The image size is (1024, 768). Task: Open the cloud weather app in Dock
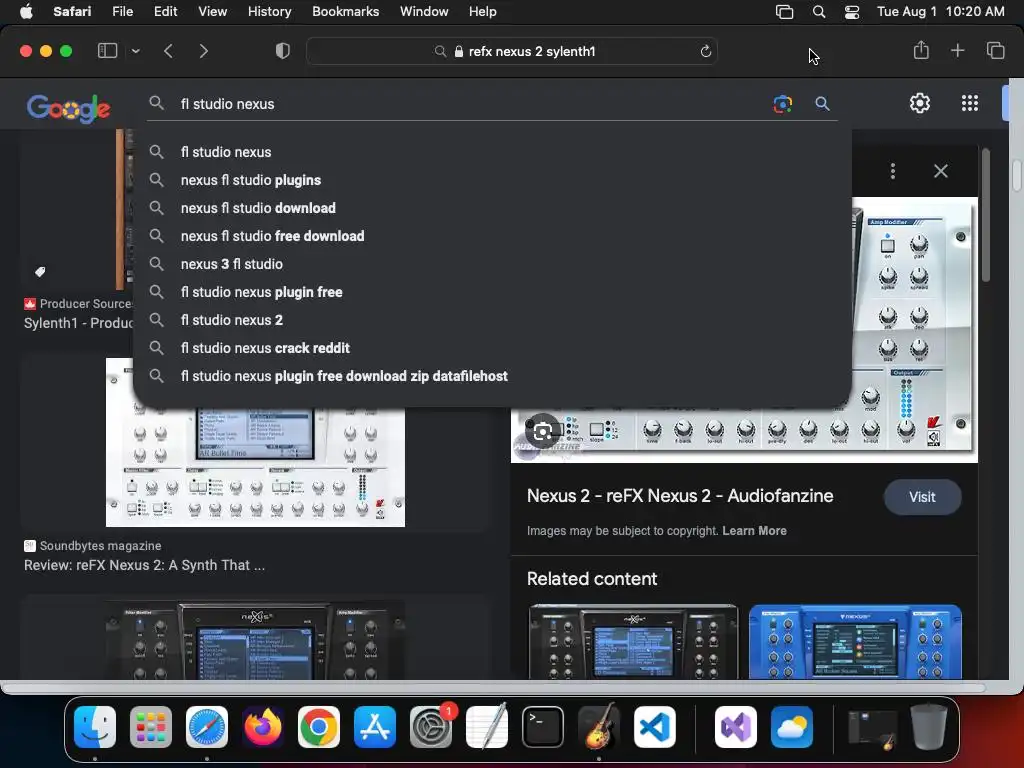792,727
